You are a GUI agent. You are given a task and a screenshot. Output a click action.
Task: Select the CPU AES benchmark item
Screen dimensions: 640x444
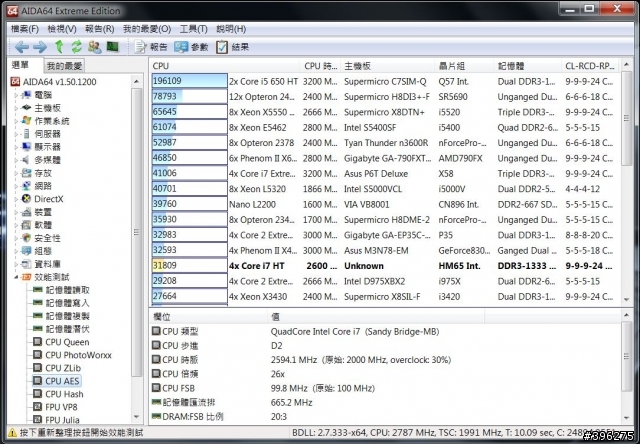[x=57, y=381]
